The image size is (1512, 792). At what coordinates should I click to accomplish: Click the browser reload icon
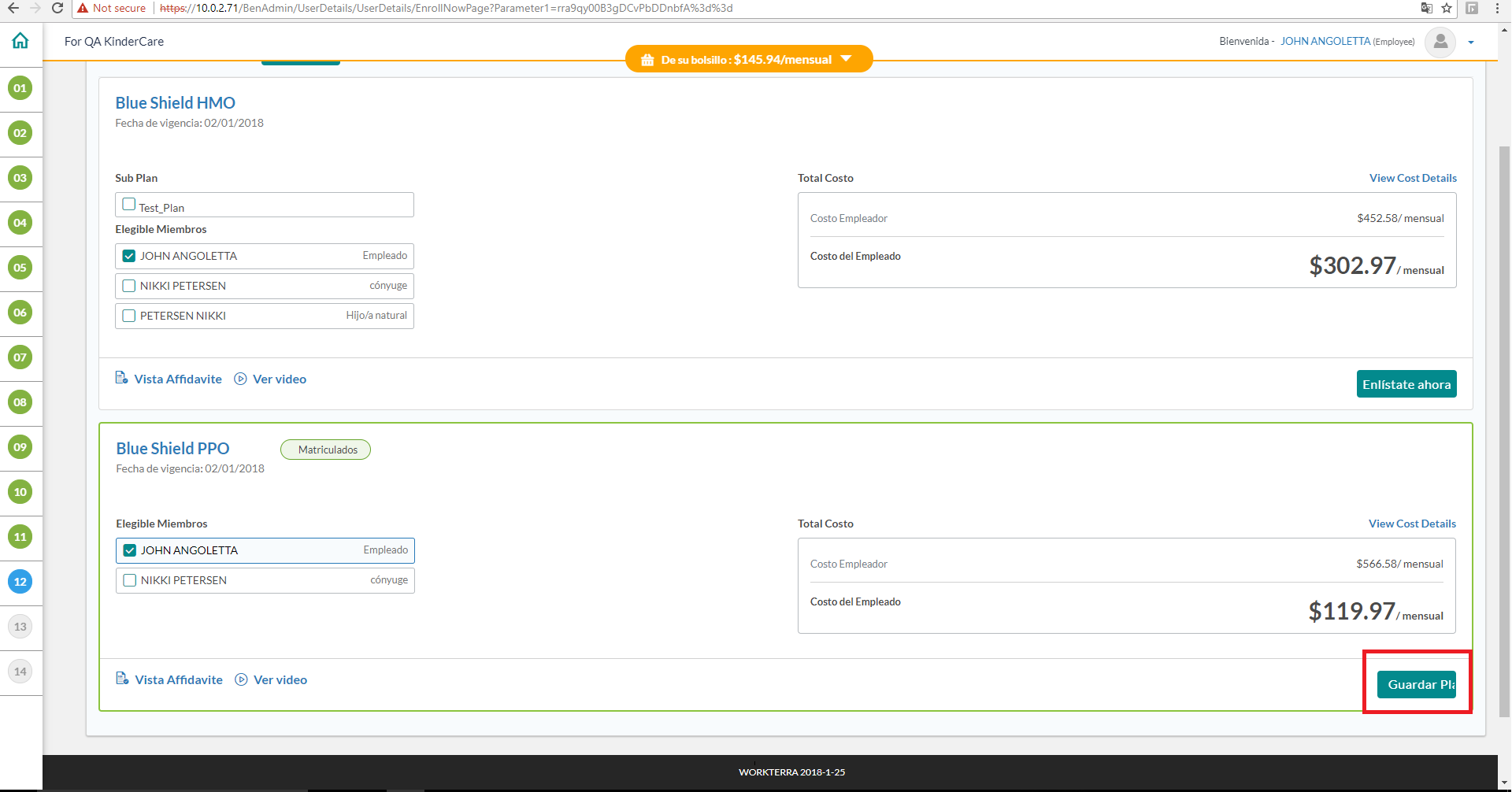tap(57, 8)
